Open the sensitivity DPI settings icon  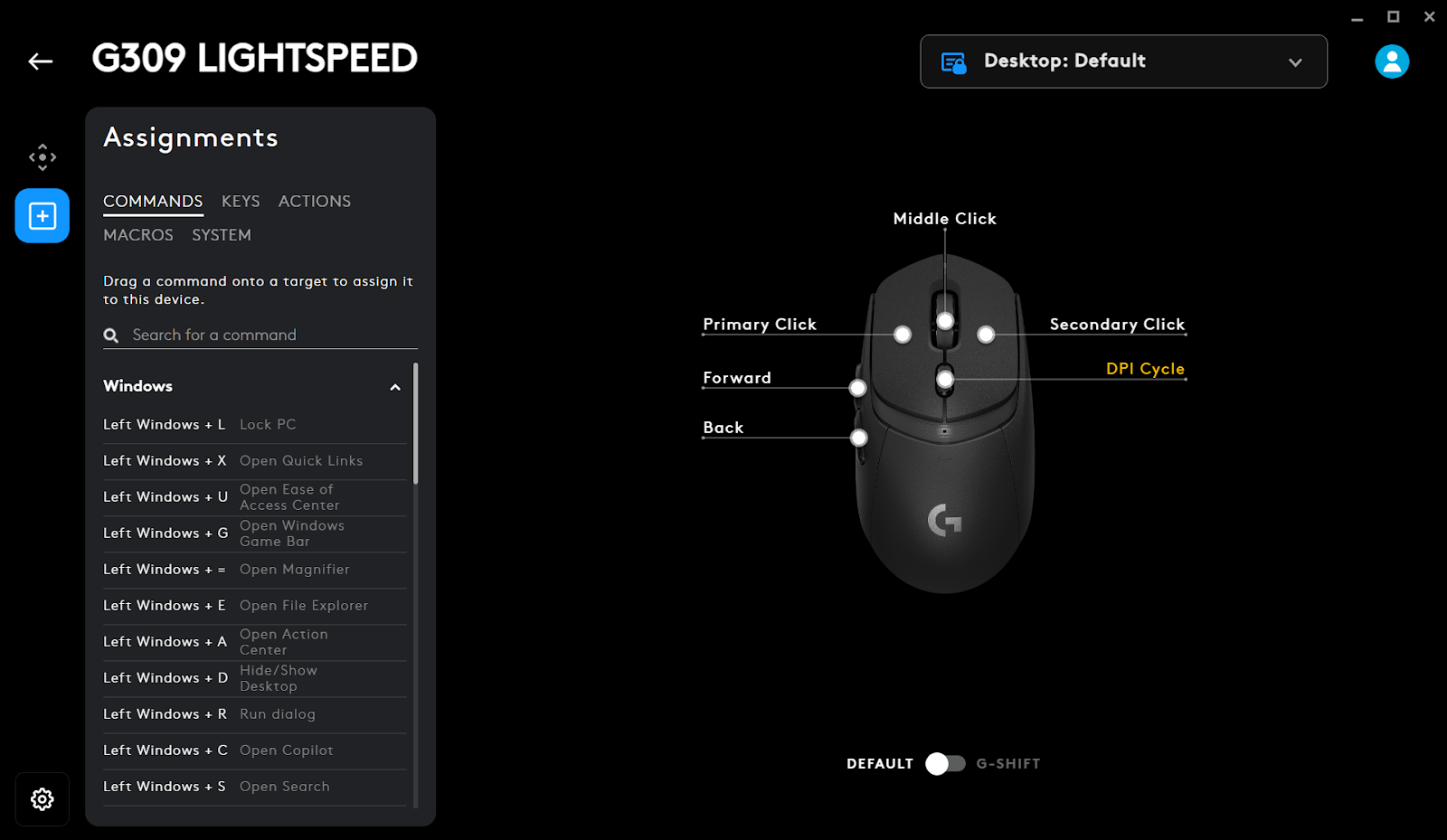(x=43, y=157)
